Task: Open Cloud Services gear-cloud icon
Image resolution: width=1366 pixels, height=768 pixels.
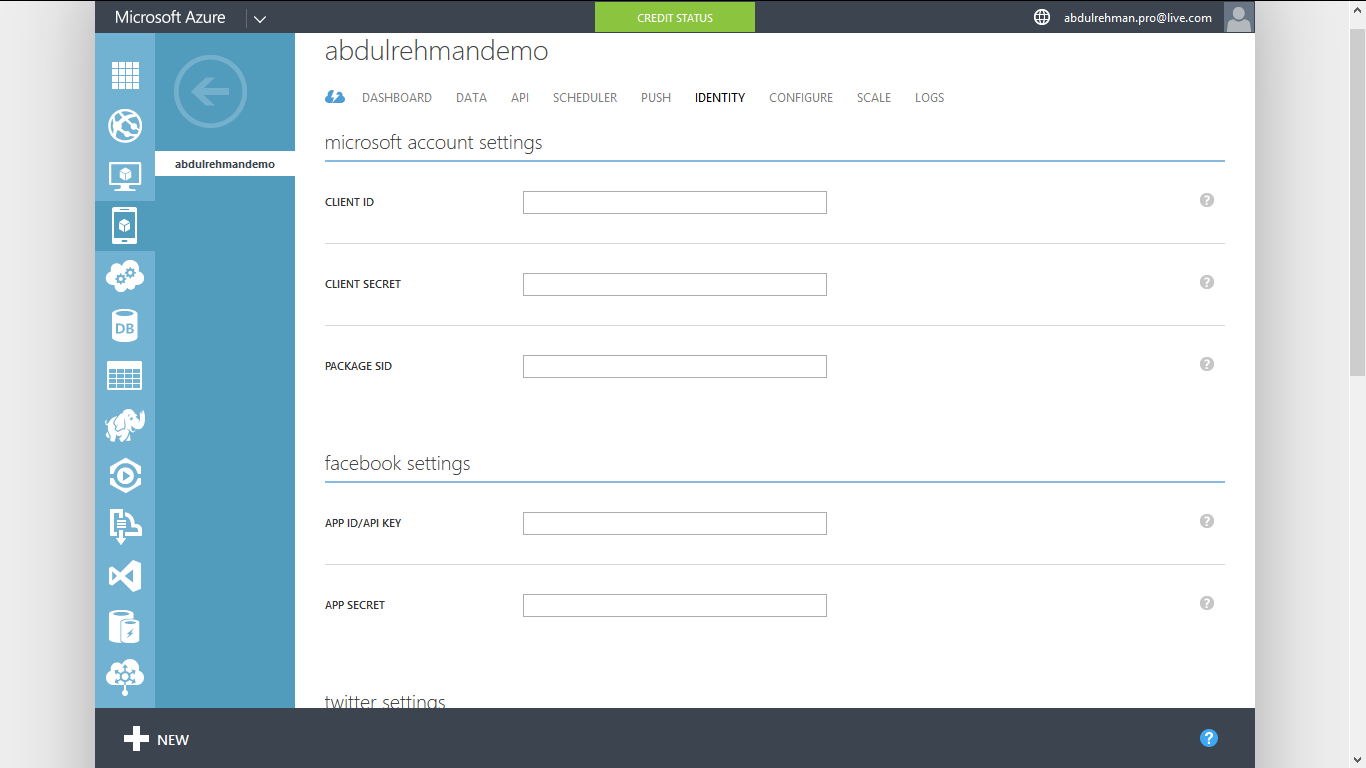Action: (125, 276)
